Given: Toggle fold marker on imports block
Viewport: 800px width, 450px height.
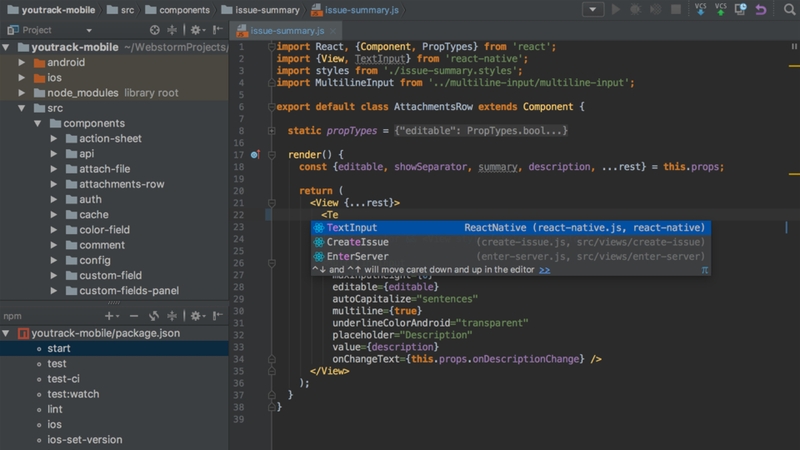Looking at the screenshot, I should coord(272,47).
